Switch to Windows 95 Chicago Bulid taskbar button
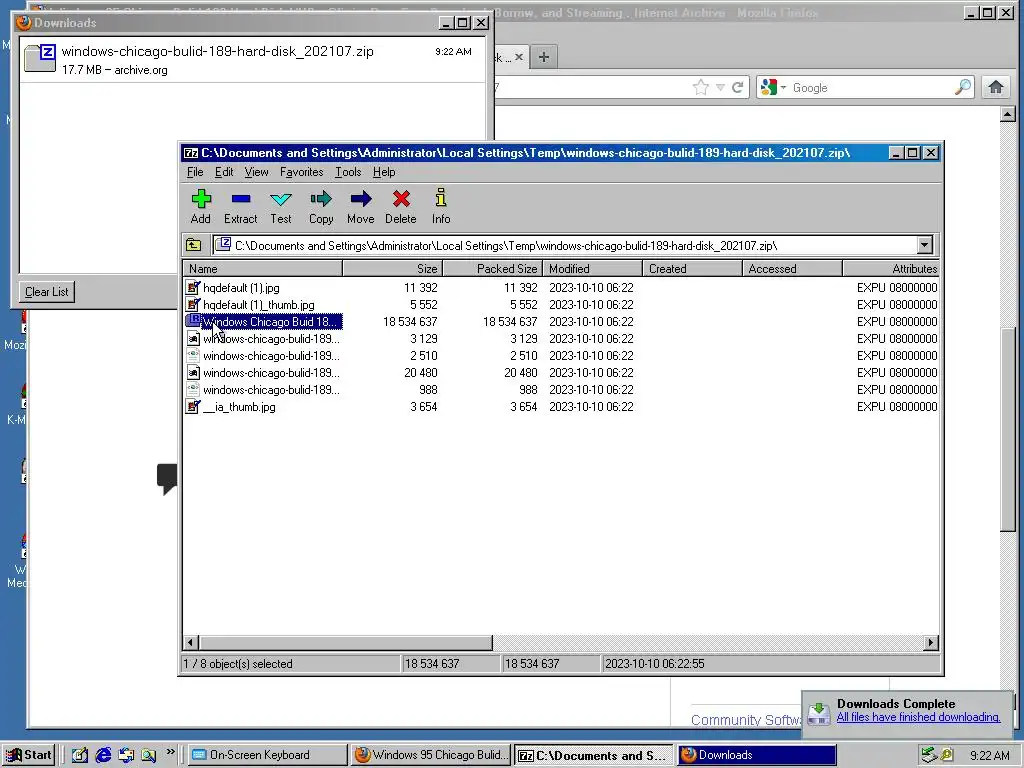Image resolution: width=1024 pixels, height=768 pixels. pos(431,755)
